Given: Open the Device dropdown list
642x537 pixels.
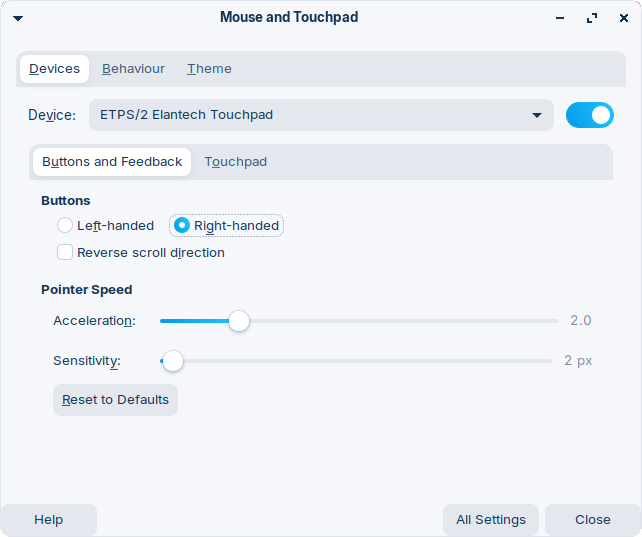Looking at the screenshot, I should [321, 115].
